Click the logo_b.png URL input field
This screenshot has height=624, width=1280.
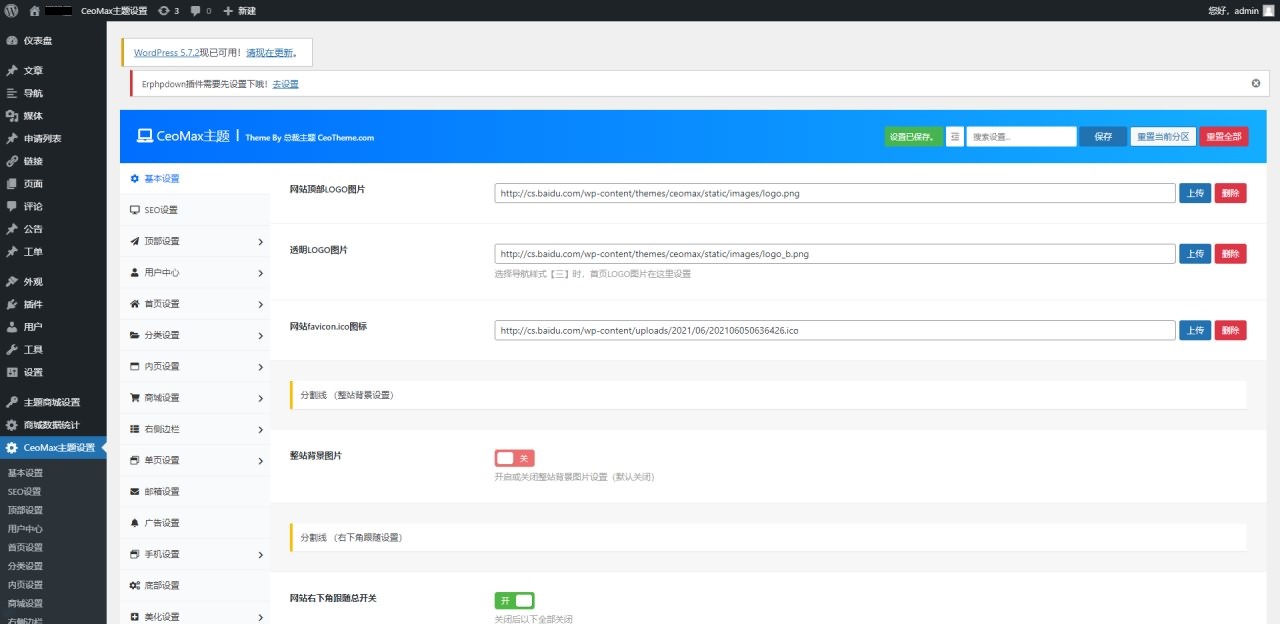(x=835, y=254)
